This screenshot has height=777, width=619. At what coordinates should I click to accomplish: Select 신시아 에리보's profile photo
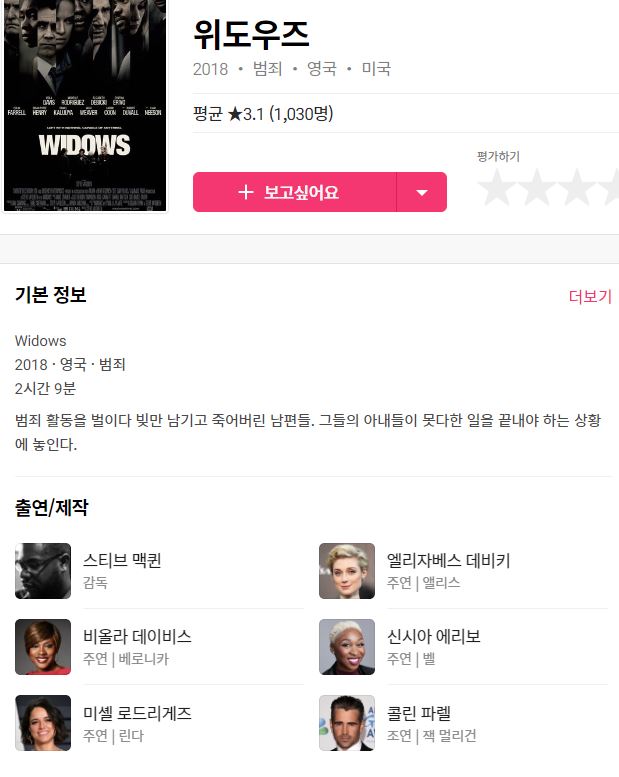347,647
